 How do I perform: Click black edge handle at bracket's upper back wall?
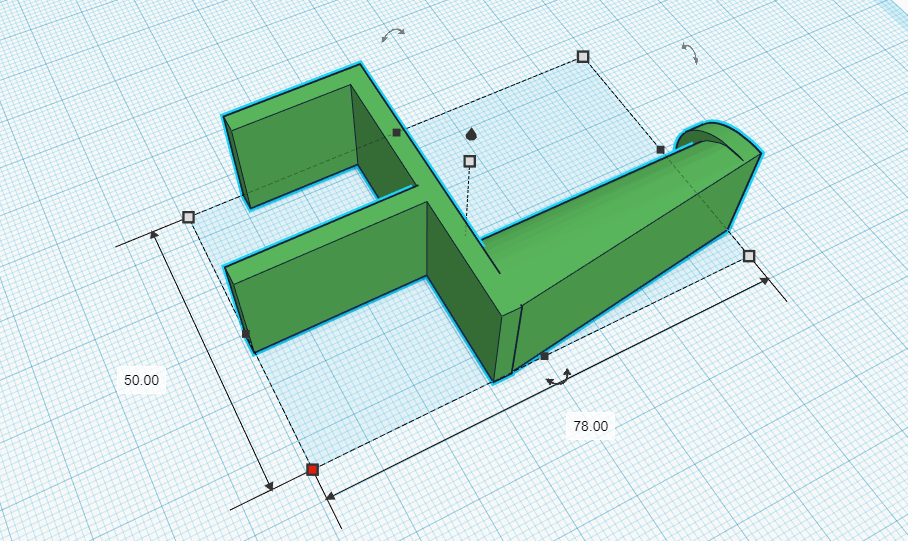pyautogui.click(x=397, y=133)
